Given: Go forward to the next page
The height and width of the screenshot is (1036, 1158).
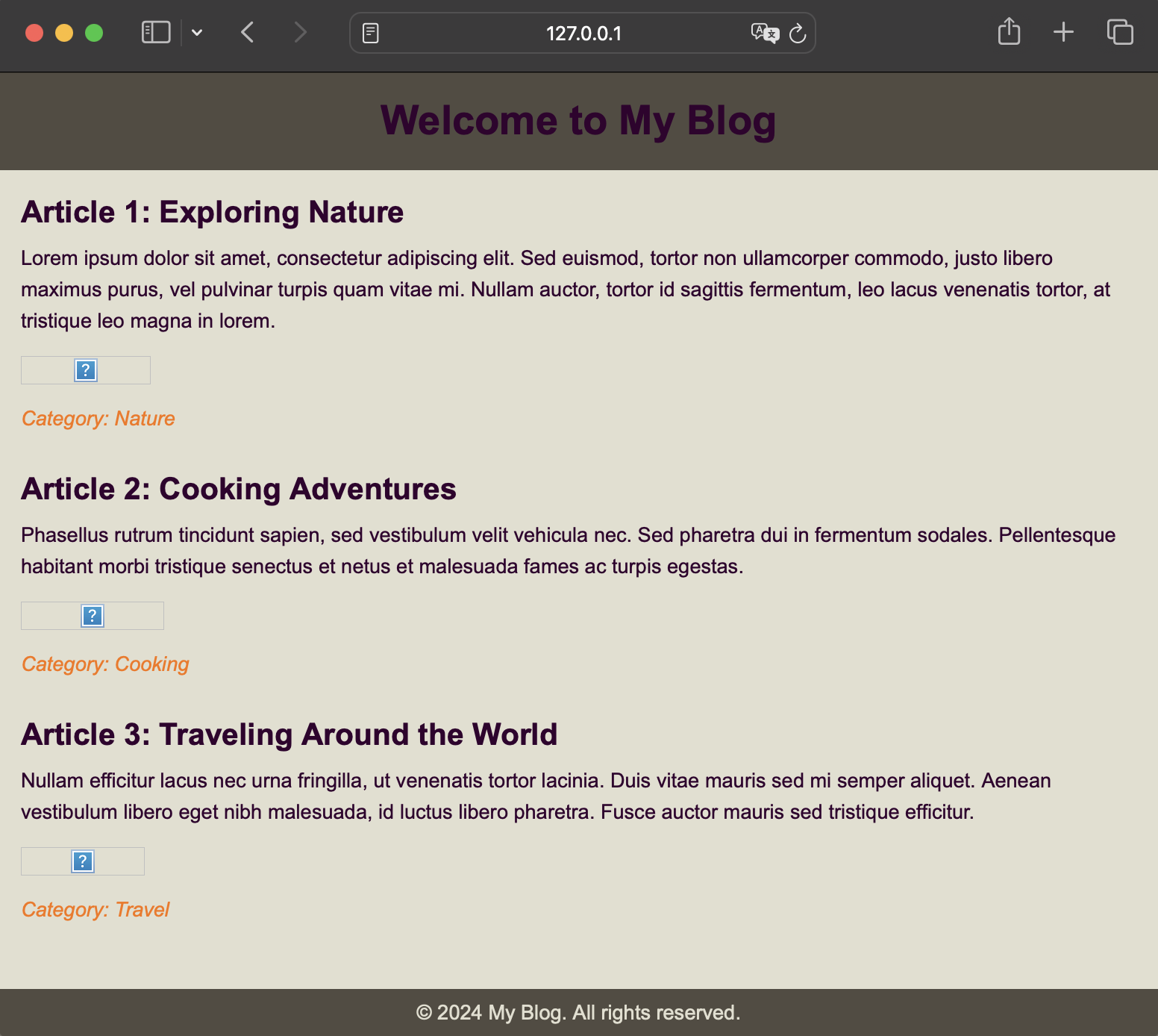Looking at the screenshot, I should (300, 33).
